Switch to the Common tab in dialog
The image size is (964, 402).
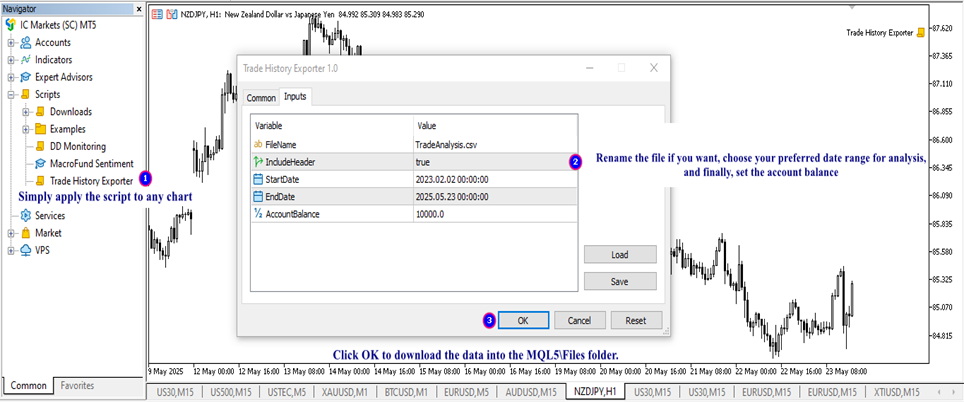pos(261,98)
